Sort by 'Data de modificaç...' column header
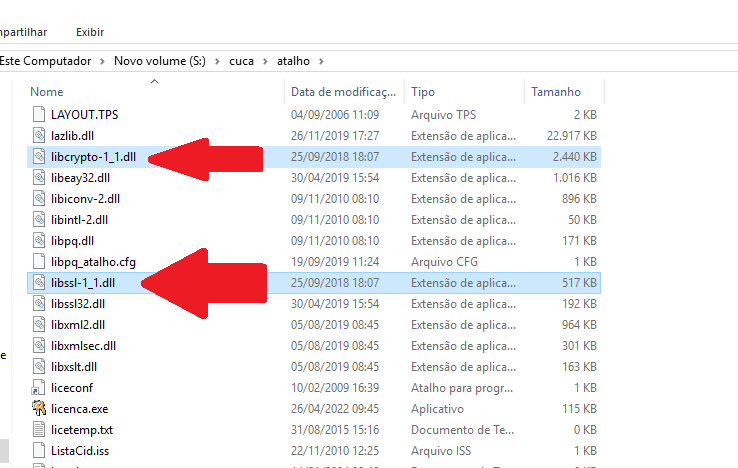The width and height of the screenshot is (738, 468). [x=343, y=92]
